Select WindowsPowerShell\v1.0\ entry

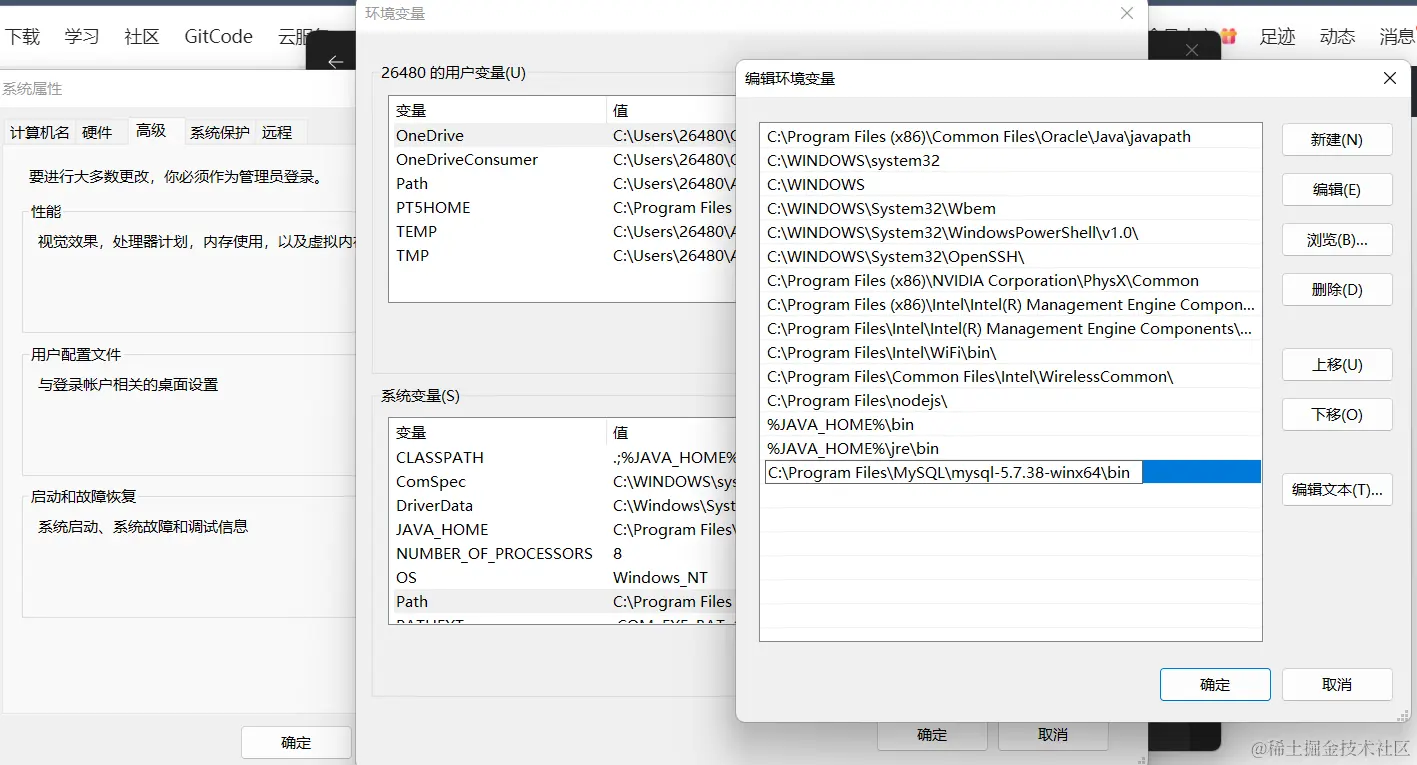coord(1011,233)
